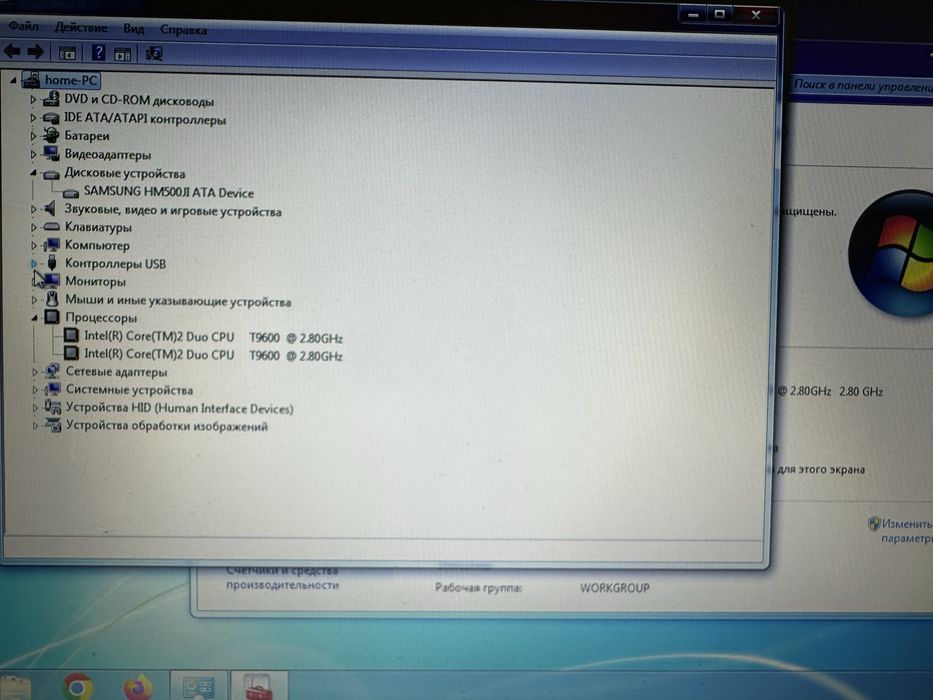Viewport: 933px width, 700px height.
Task: Click the Процессоры chip icon
Action: (x=52, y=317)
